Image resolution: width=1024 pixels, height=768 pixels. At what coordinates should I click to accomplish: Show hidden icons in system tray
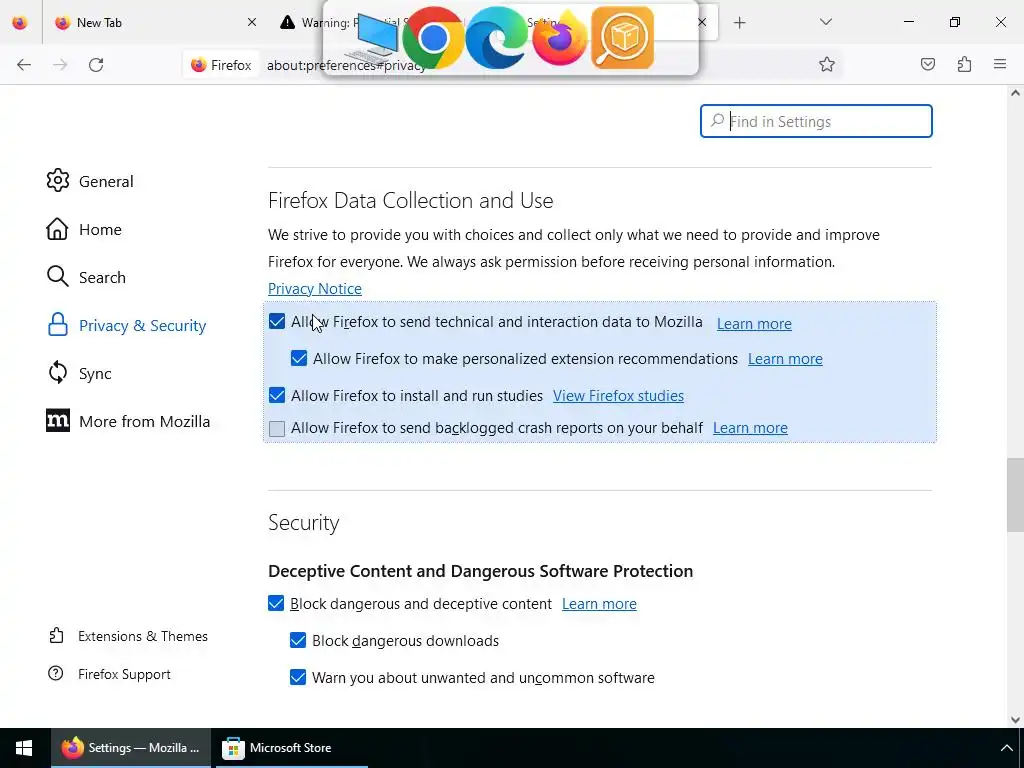tap(1006, 748)
